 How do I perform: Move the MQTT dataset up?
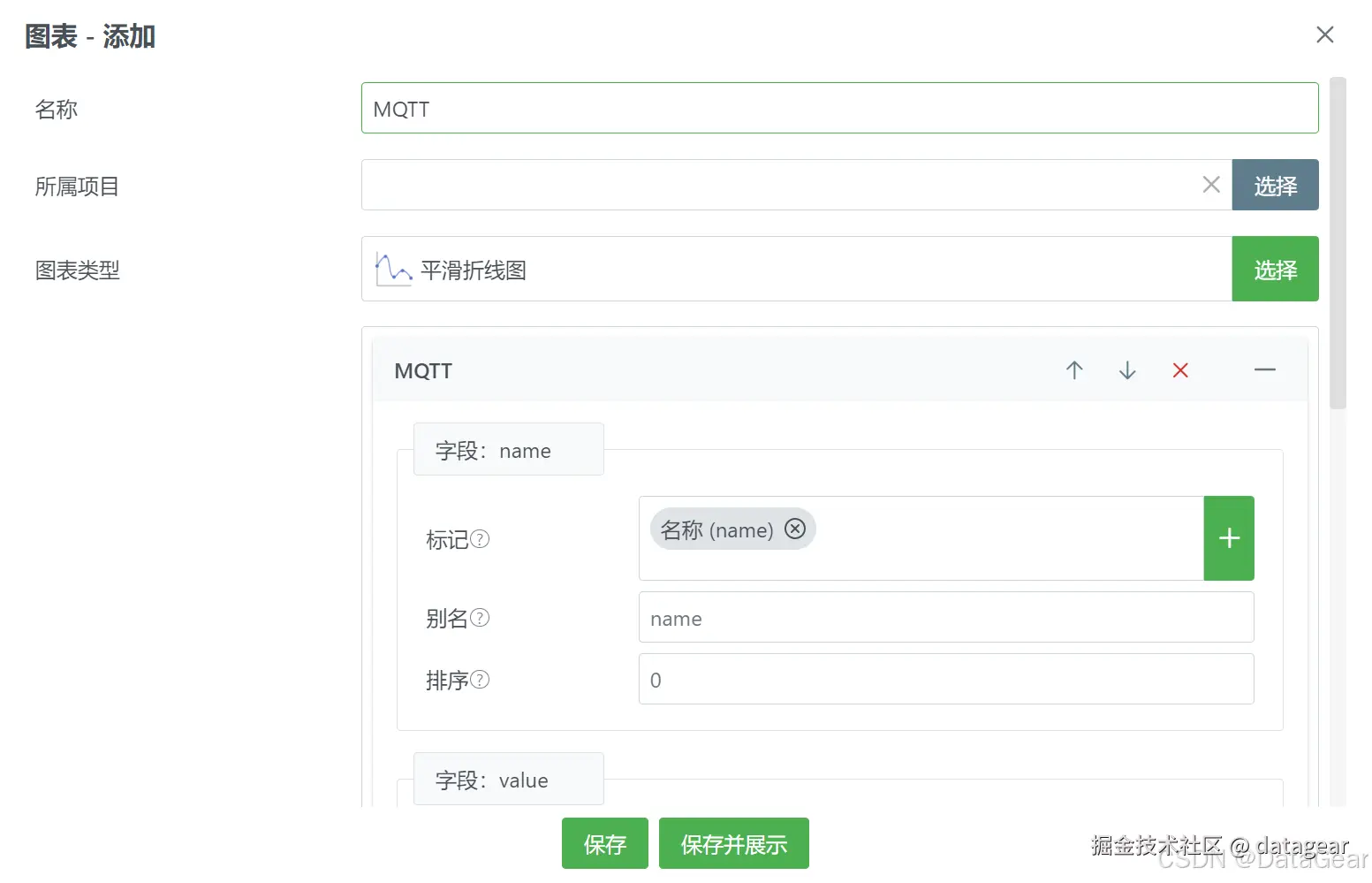1073,370
